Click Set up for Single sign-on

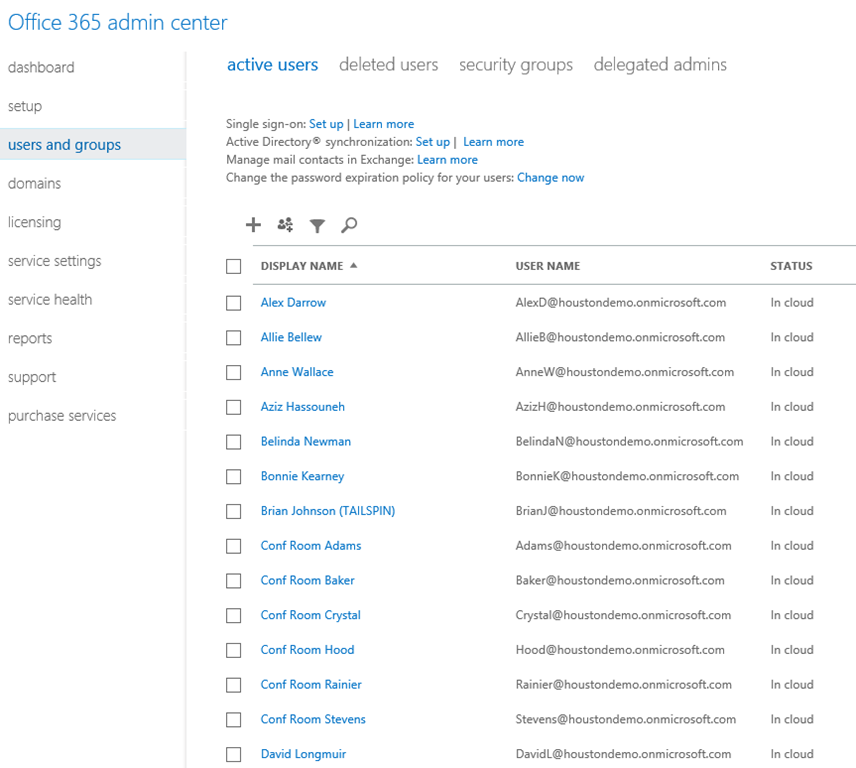coord(326,124)
